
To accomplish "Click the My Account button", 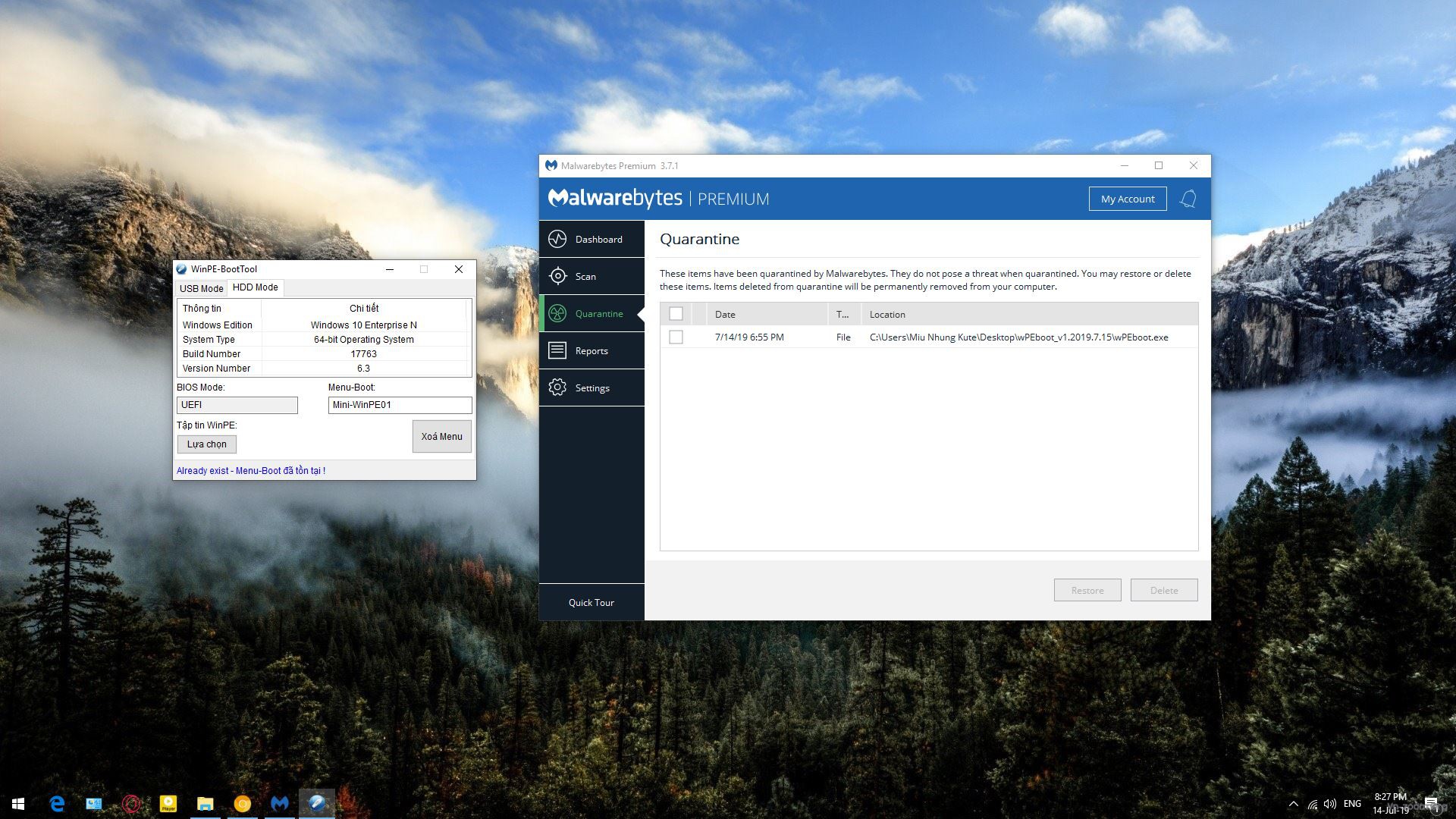I will (x=1128, y=199).
